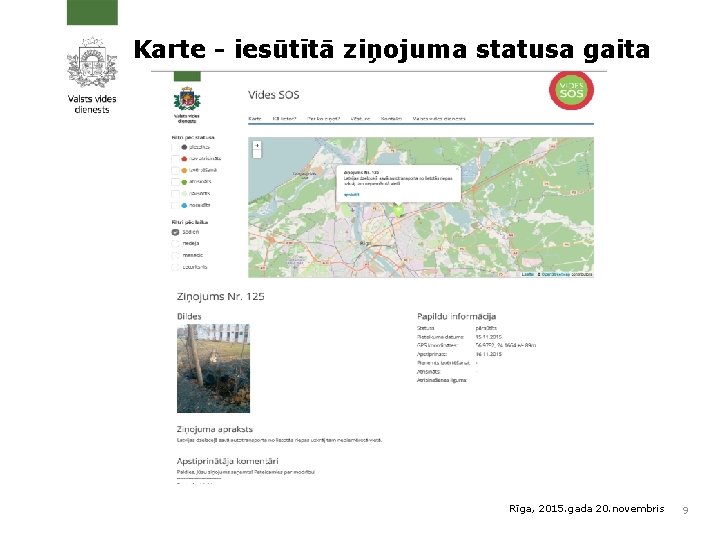Select the 'mēnesis' time filter
This screenshot has height=540, width=720.
[175, 255]
